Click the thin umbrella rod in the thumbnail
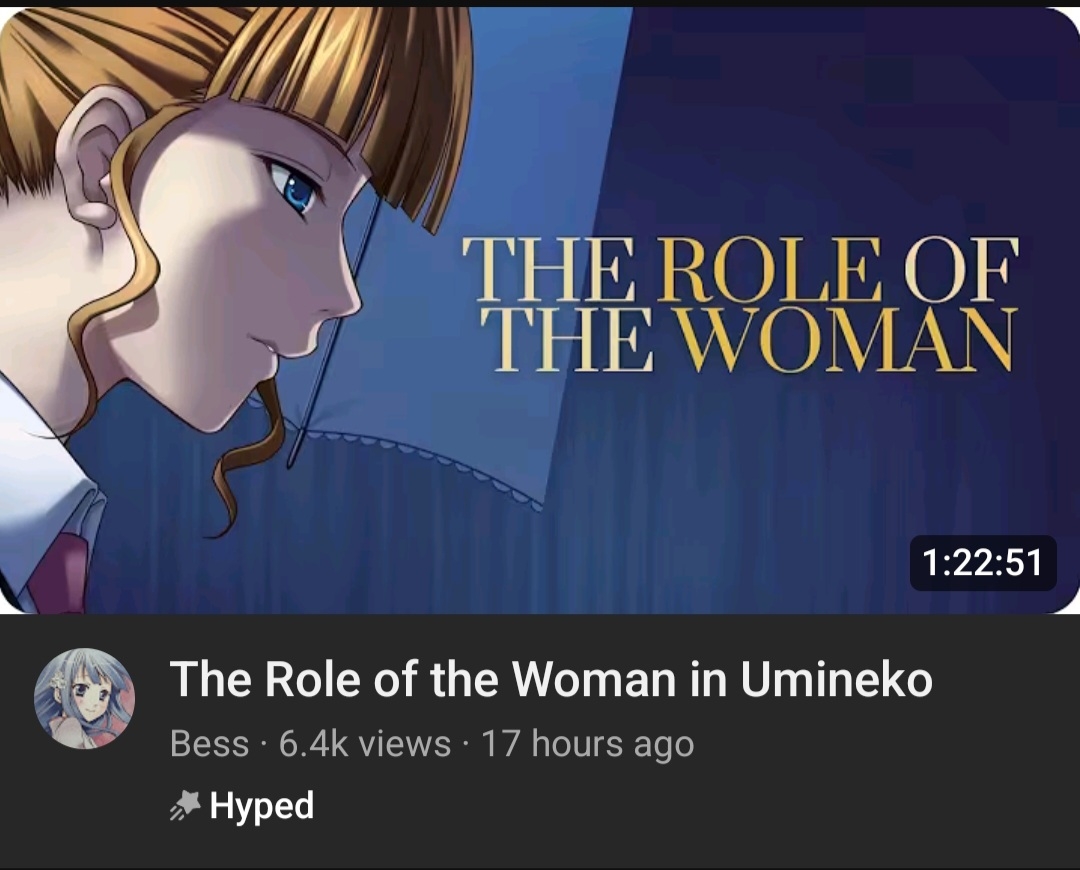The image size is (1080, 870). (335, 330)
